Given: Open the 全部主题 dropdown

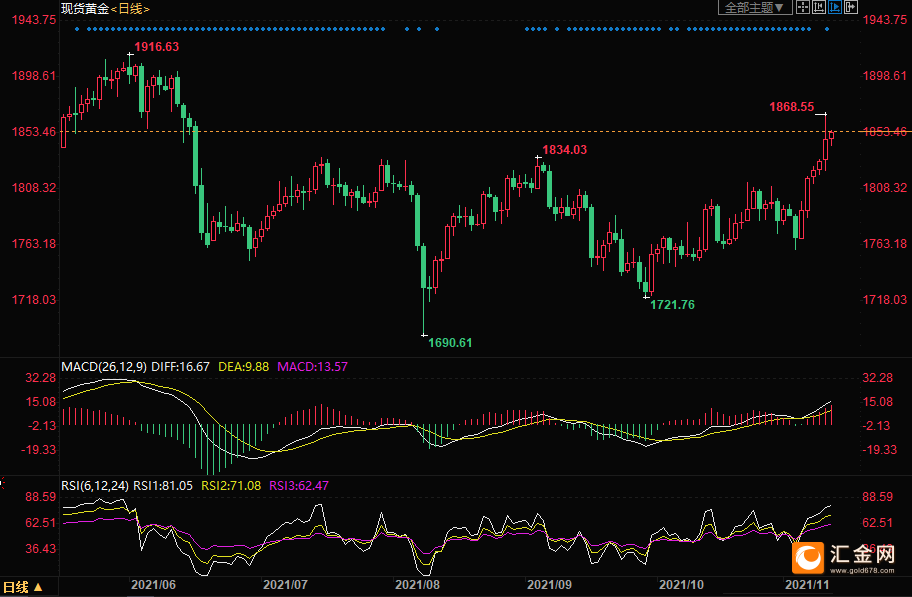Looking at the screenshot, I should pyautogui.click(x=754, y=7).
